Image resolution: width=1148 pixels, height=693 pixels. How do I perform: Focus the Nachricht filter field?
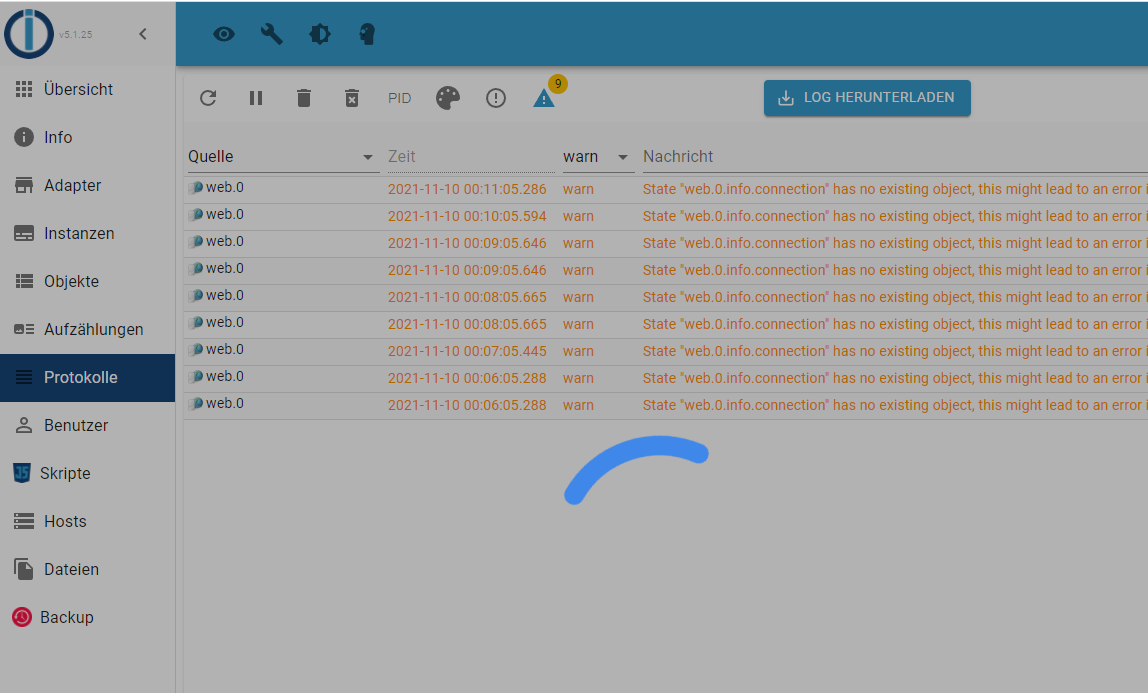tap(895, 157)
